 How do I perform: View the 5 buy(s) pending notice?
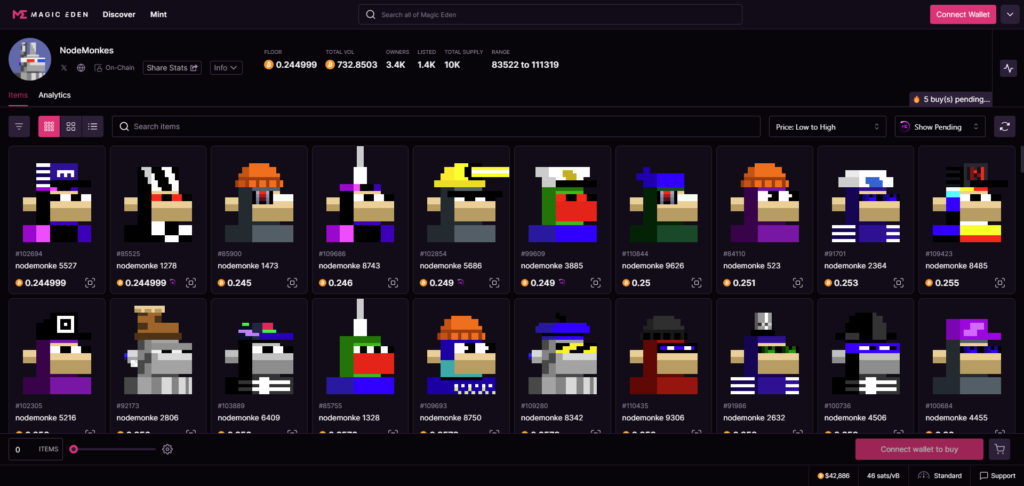pyautogui.click(x=951, y=99)
